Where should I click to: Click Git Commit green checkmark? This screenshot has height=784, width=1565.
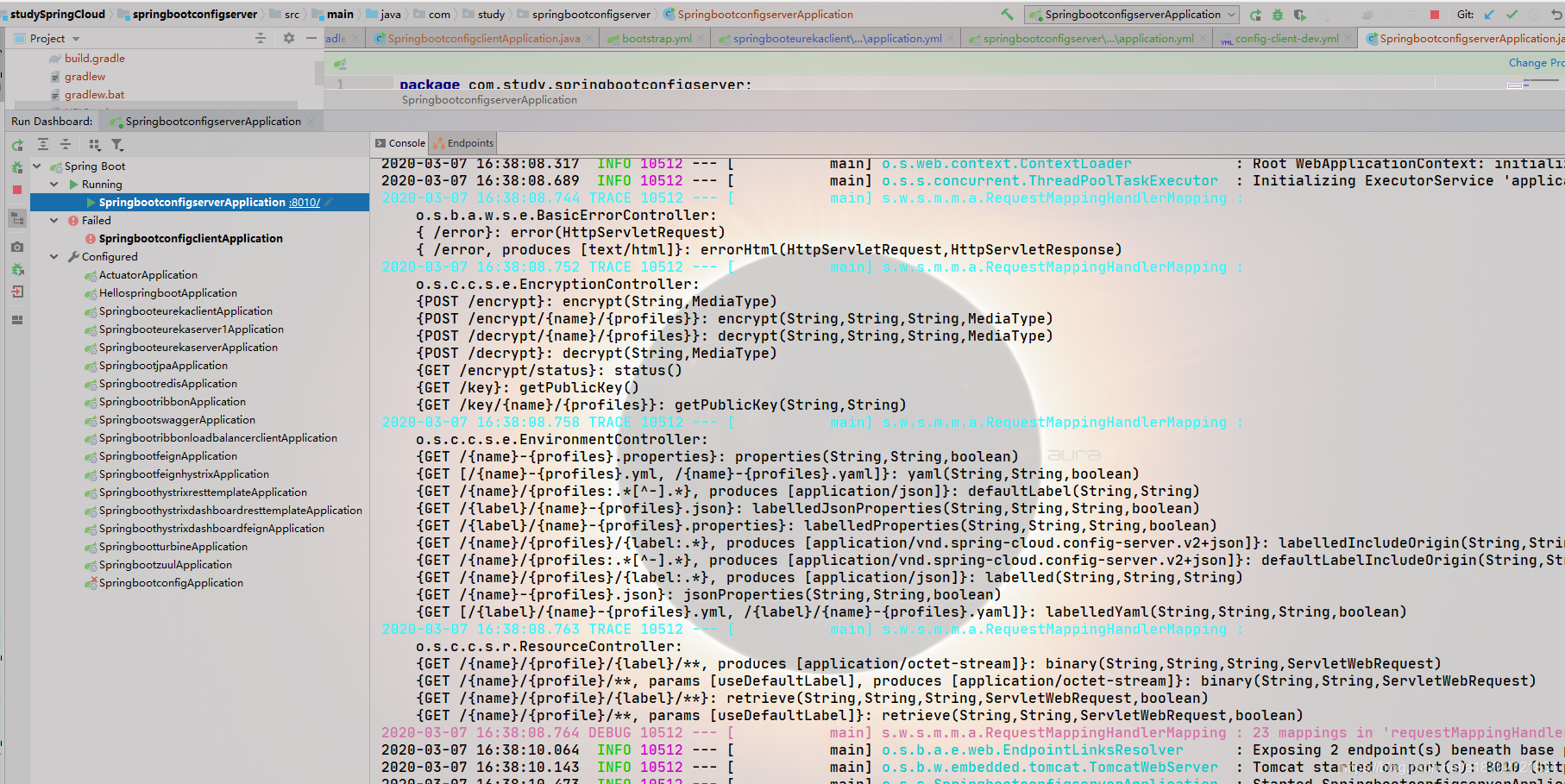point(1512,15)
